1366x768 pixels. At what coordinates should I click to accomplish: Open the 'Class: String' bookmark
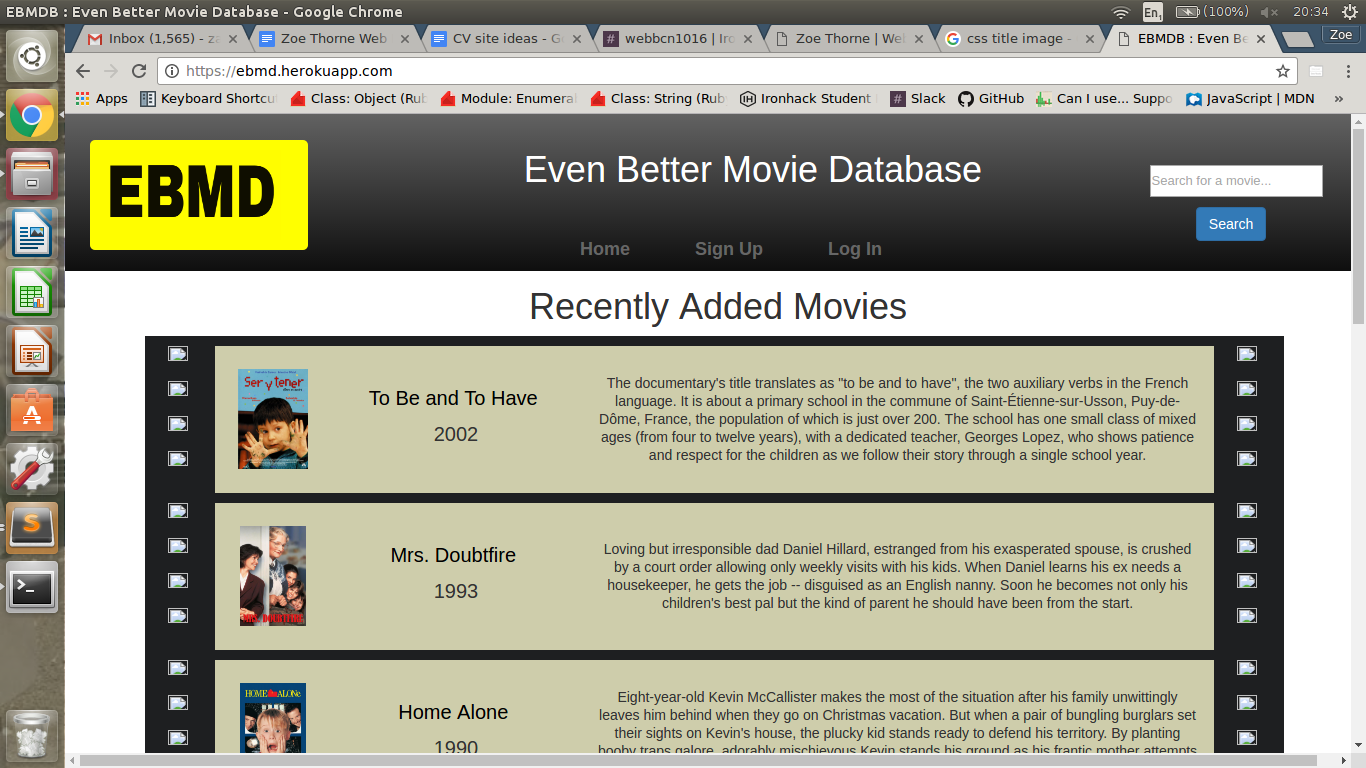pyautogui.click(x=658, y=98)
